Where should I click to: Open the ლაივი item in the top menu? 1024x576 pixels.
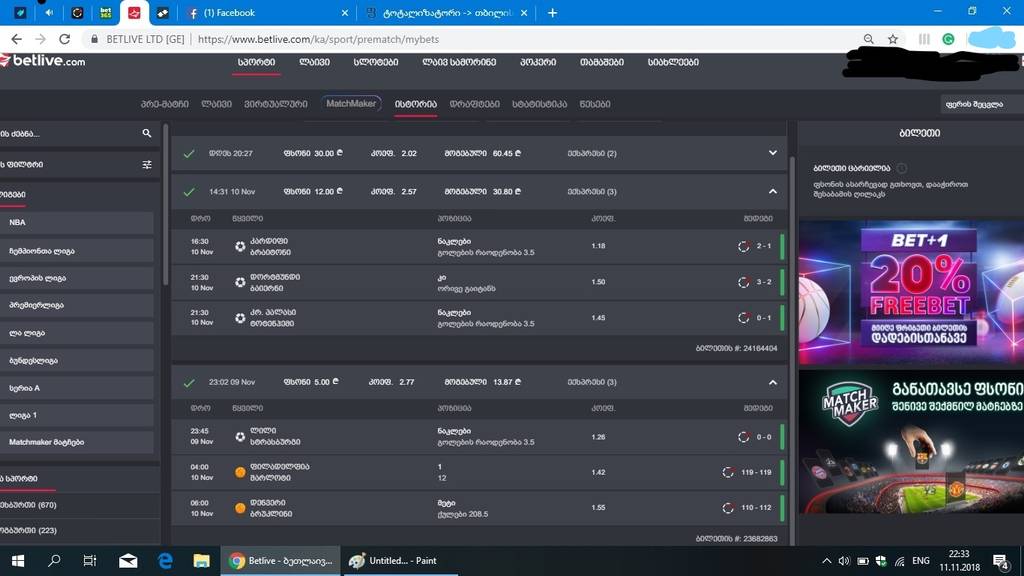(x=314, y=62)
